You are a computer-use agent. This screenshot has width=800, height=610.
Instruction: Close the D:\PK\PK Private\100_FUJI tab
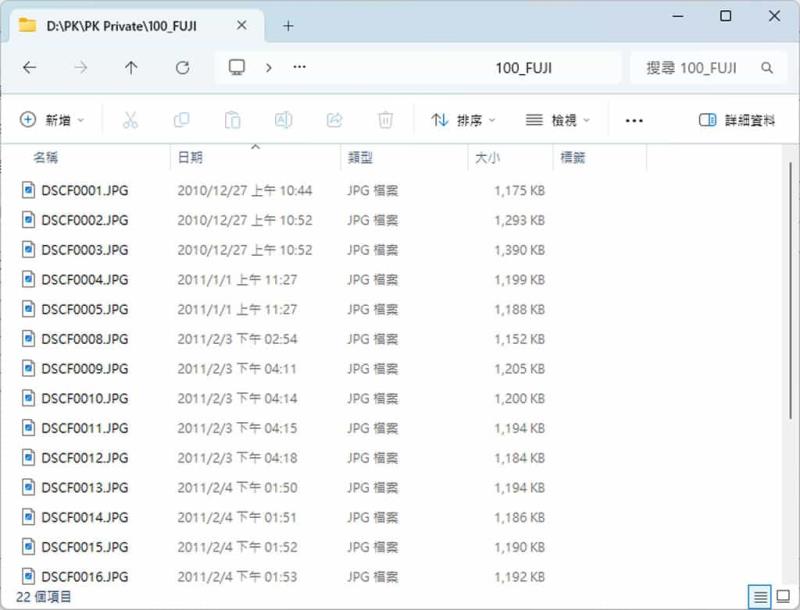242,25
